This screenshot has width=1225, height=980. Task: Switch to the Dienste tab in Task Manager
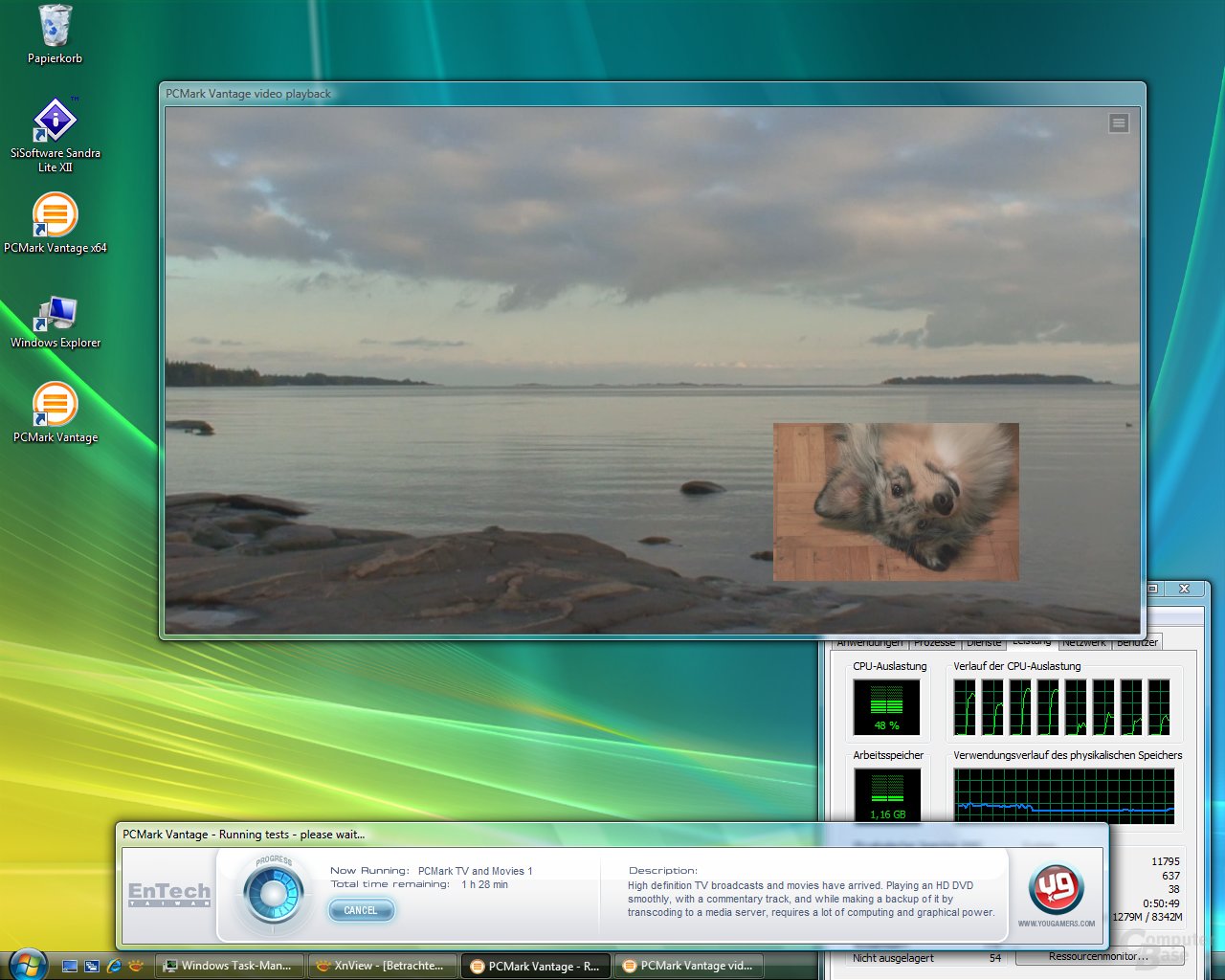click(983, 642)
